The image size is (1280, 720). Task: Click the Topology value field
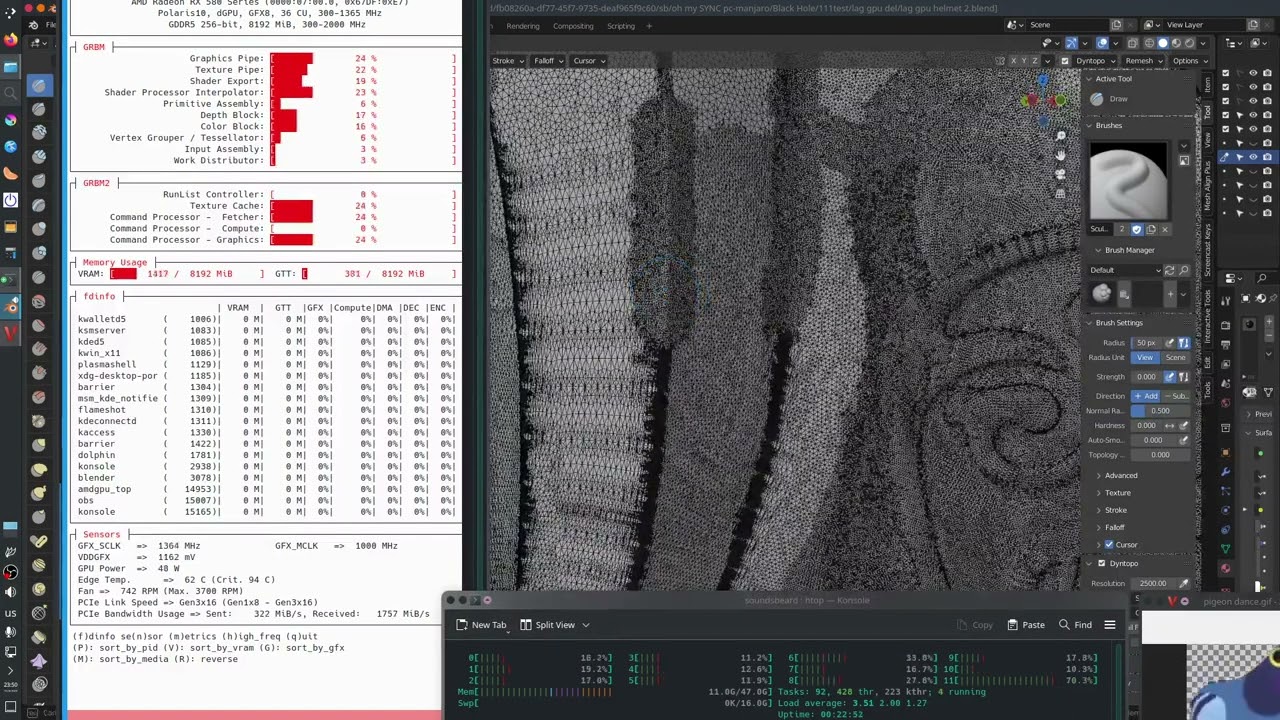click(x=1160, y=455)
